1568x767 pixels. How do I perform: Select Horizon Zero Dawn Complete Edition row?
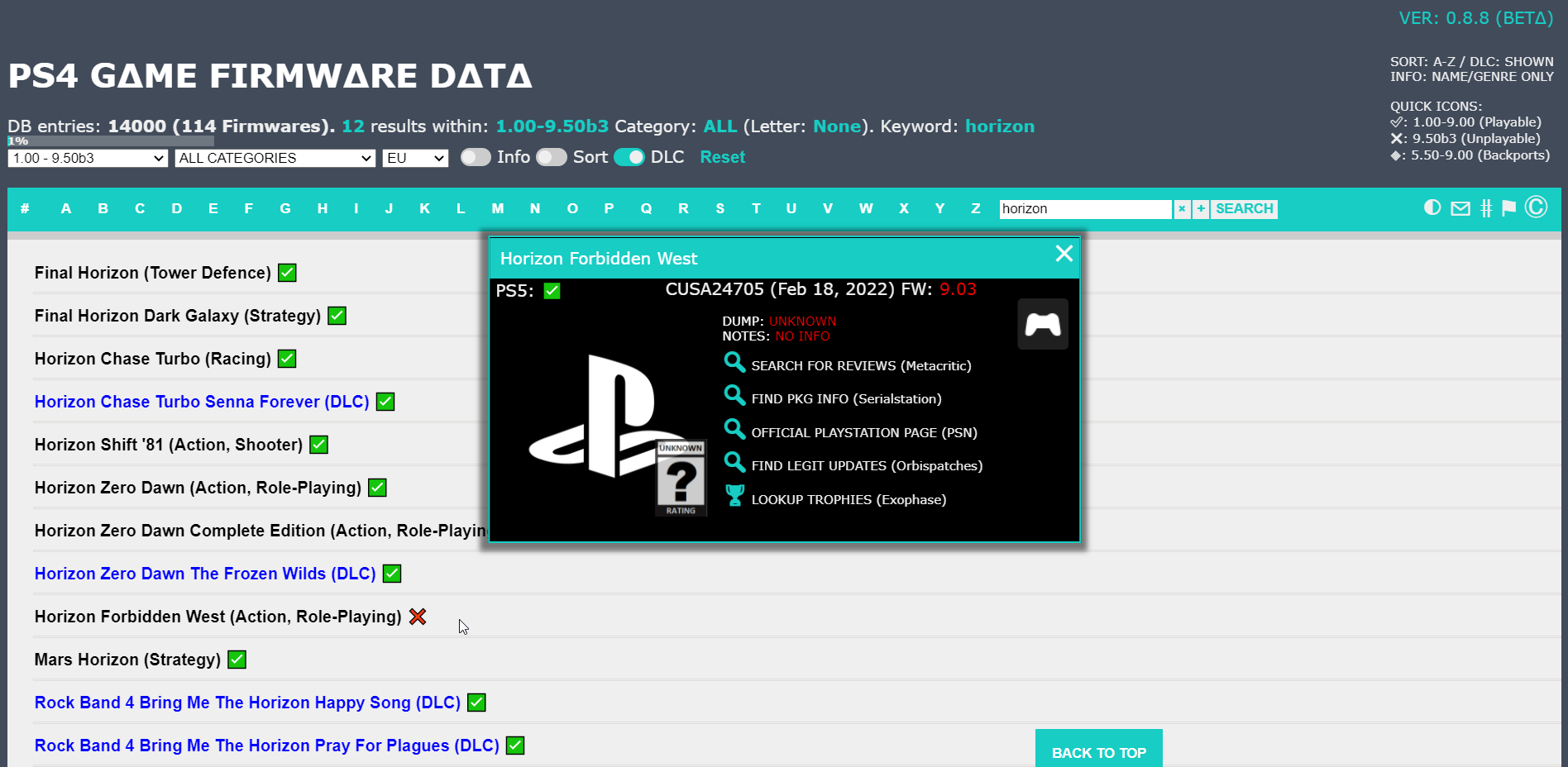[261, 531]
